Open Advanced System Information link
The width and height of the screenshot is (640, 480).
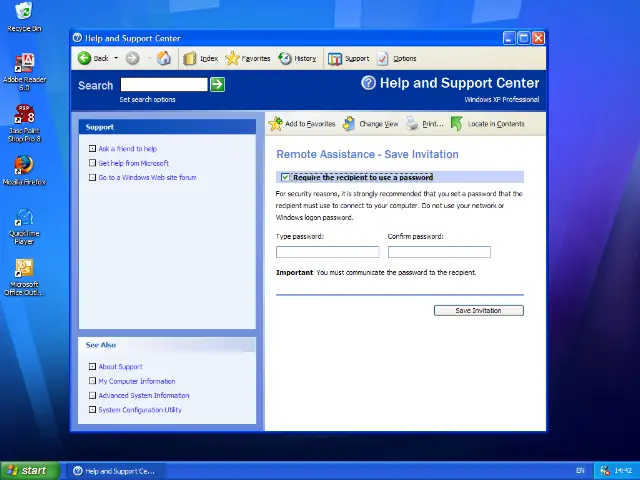coord(144,395)
